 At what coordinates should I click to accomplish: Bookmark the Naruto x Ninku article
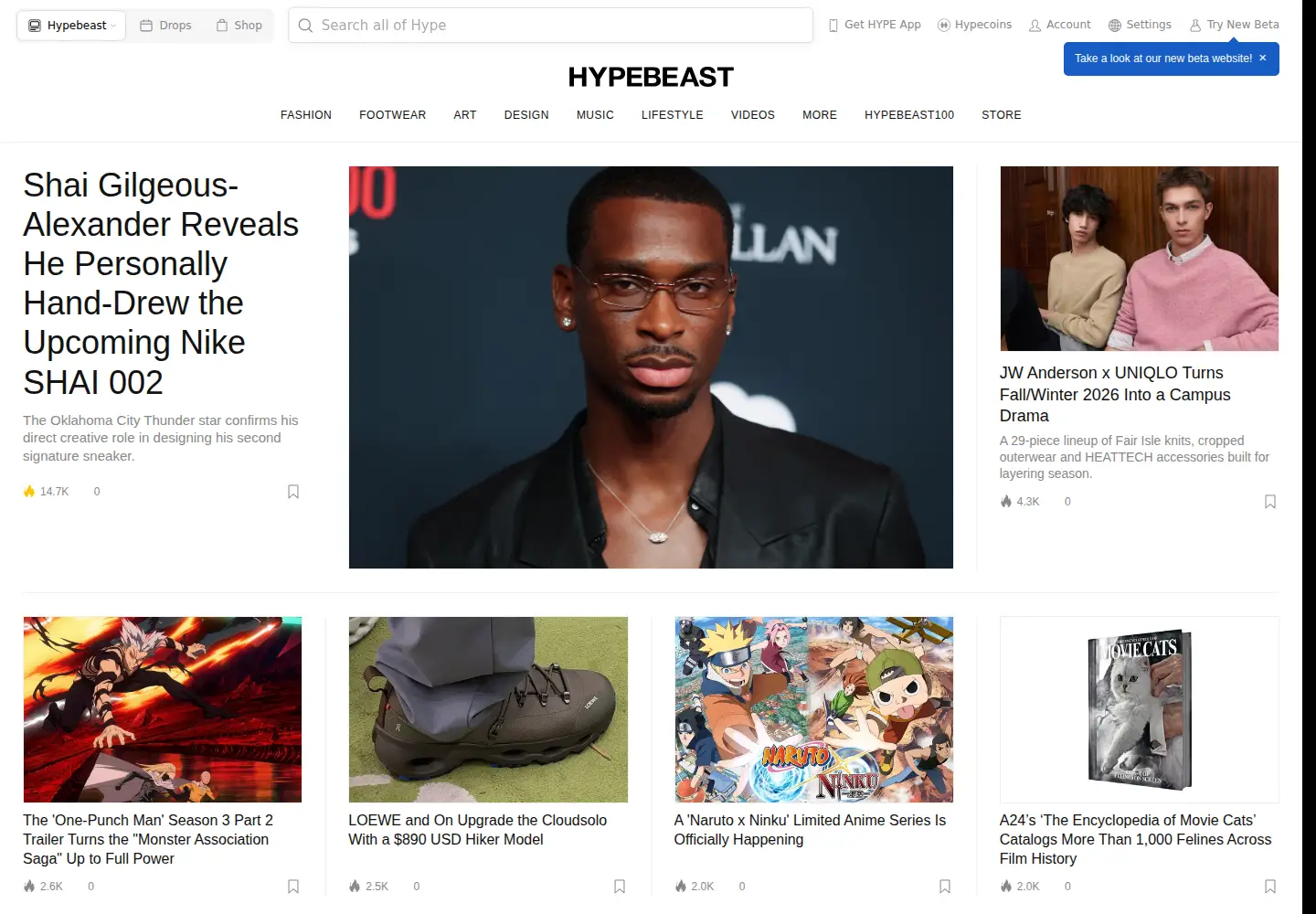pyautogui.click(x=945, y=887)
